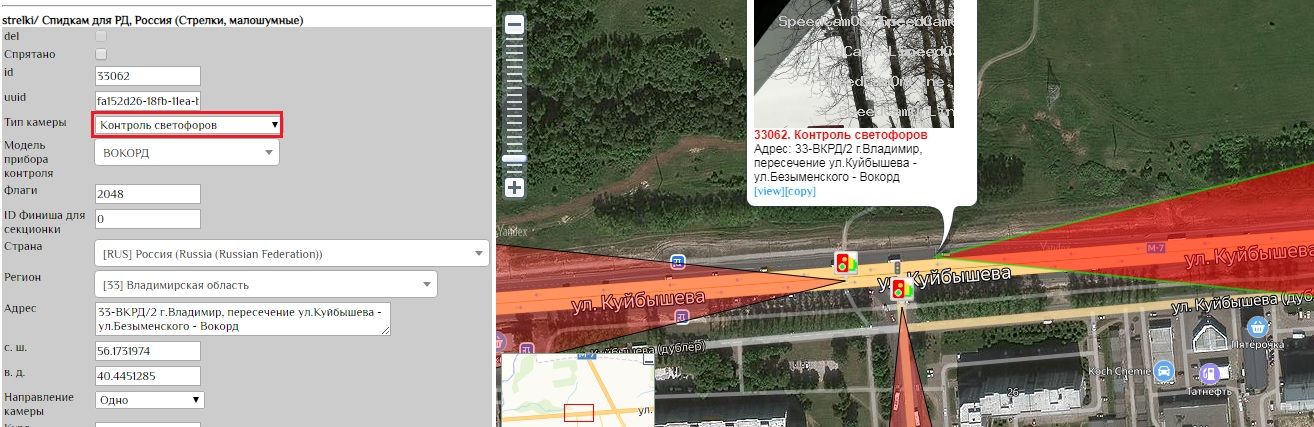Toggle the del checkbox
This screenshot has width=1314, height=427.
pyautogui.click(x=100, y=36)
